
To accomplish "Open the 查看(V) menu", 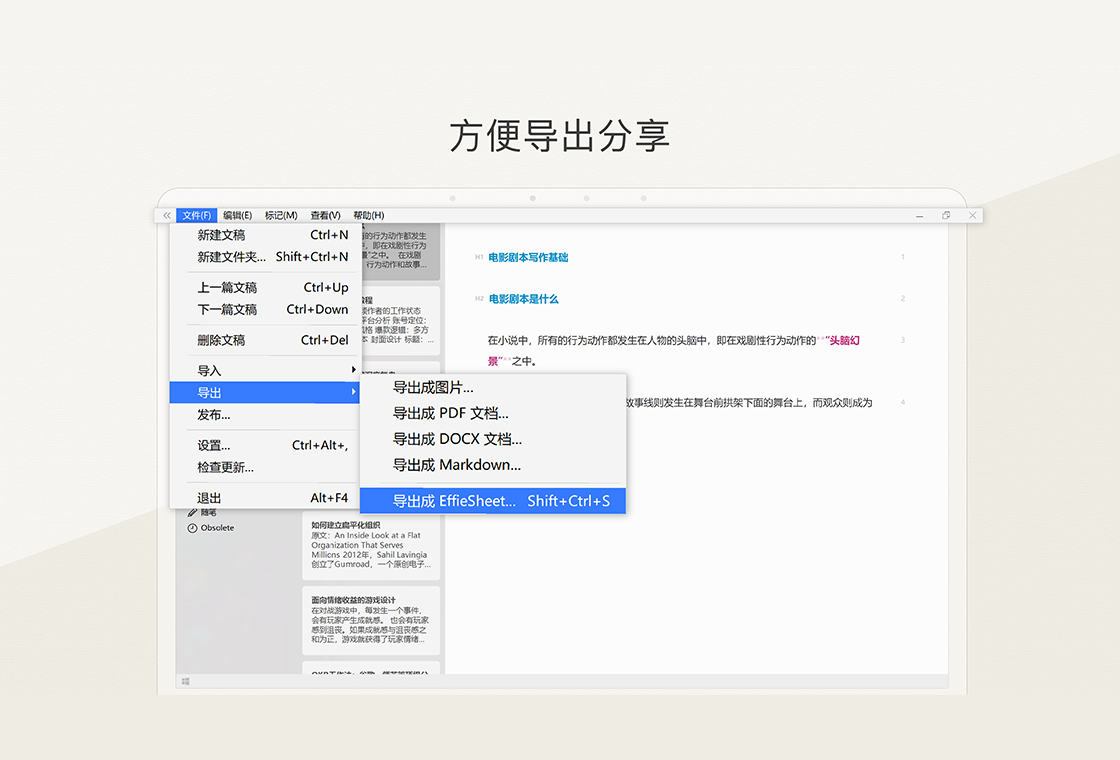I will click(x=325, y=215).
